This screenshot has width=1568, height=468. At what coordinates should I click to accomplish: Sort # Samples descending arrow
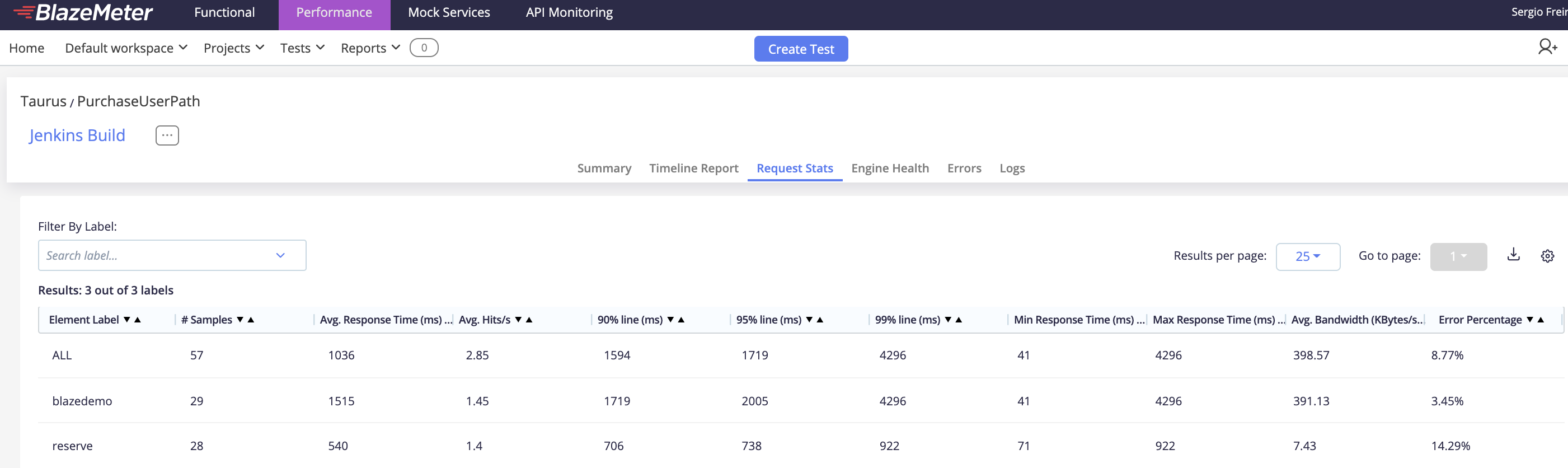tap(240, 320)
